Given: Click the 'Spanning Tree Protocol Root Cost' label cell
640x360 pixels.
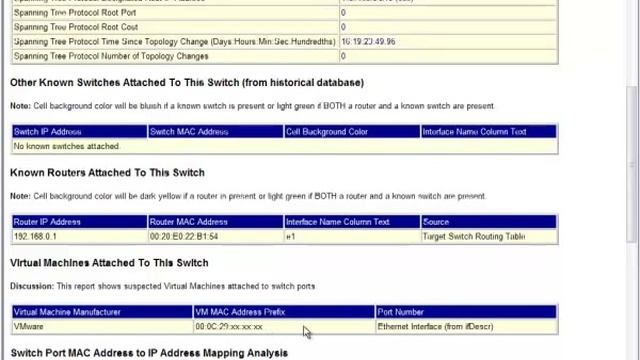Looking at the screenshot, I should (176, 27).
